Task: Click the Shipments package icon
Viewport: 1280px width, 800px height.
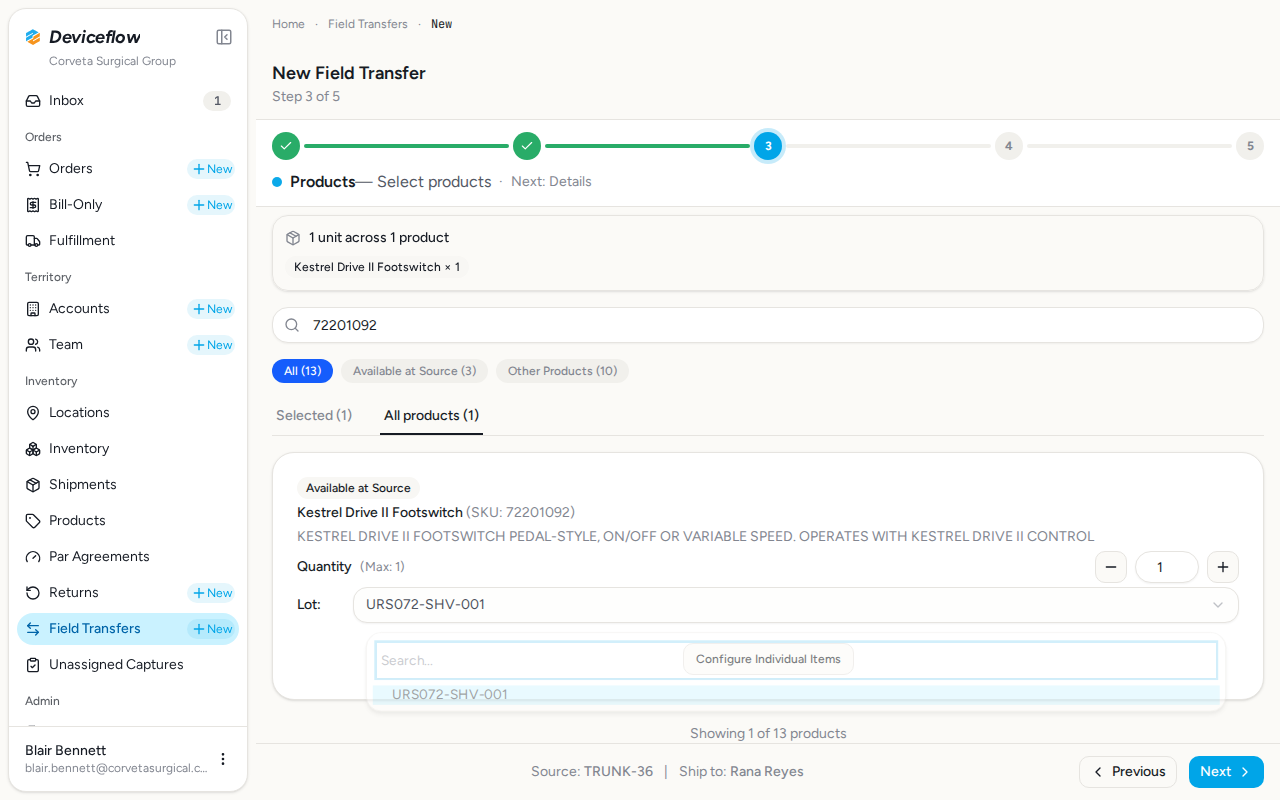Action: click(x=33, y=485)
